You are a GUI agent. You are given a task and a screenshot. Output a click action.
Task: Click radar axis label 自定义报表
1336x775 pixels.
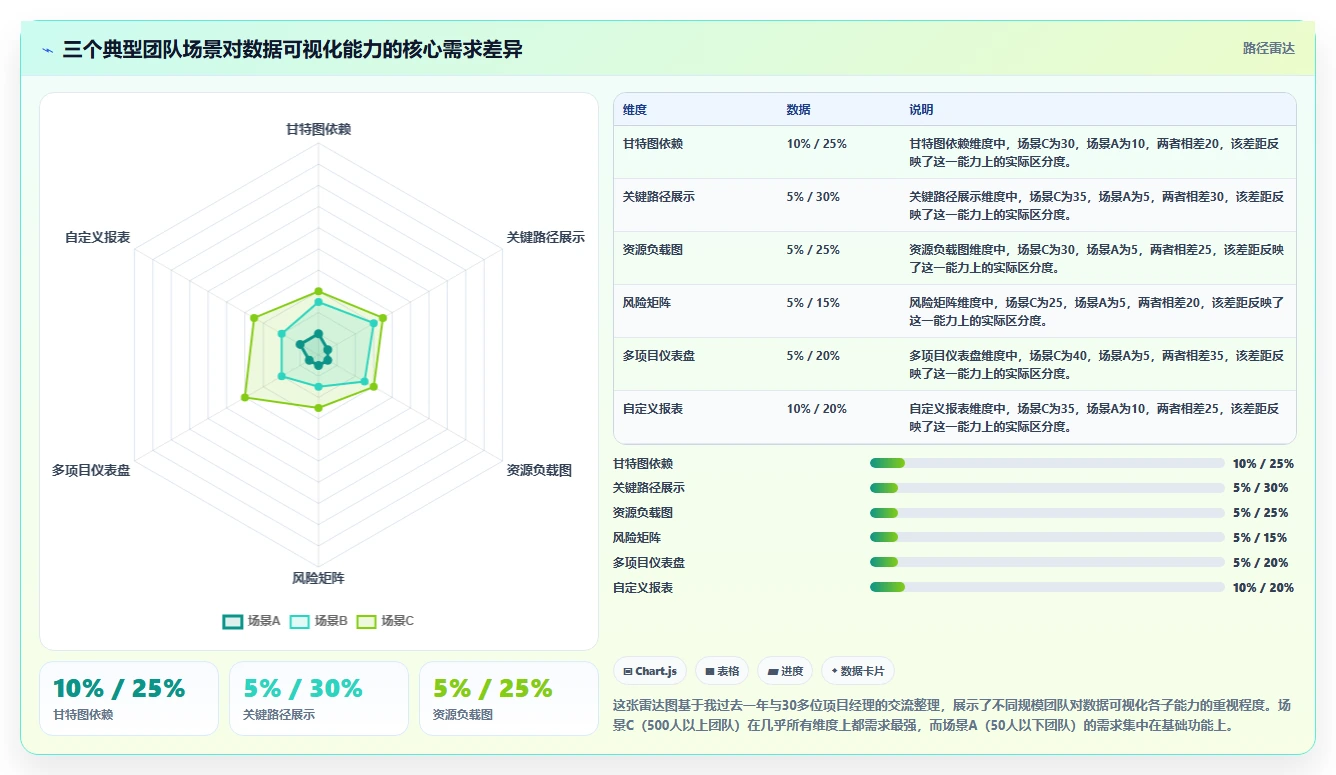click(x=98, y=237)
